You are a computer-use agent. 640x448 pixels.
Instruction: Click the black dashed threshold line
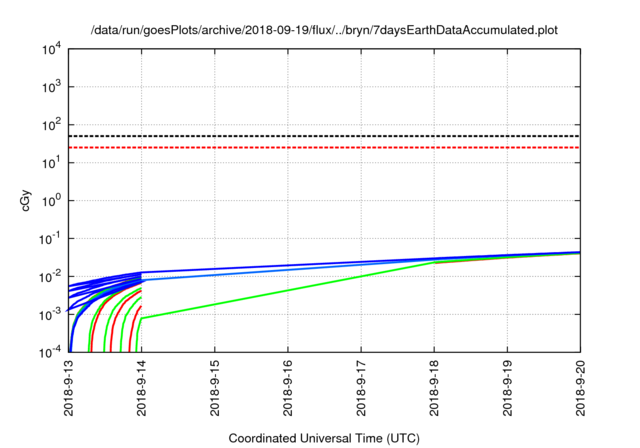point(324,136)
